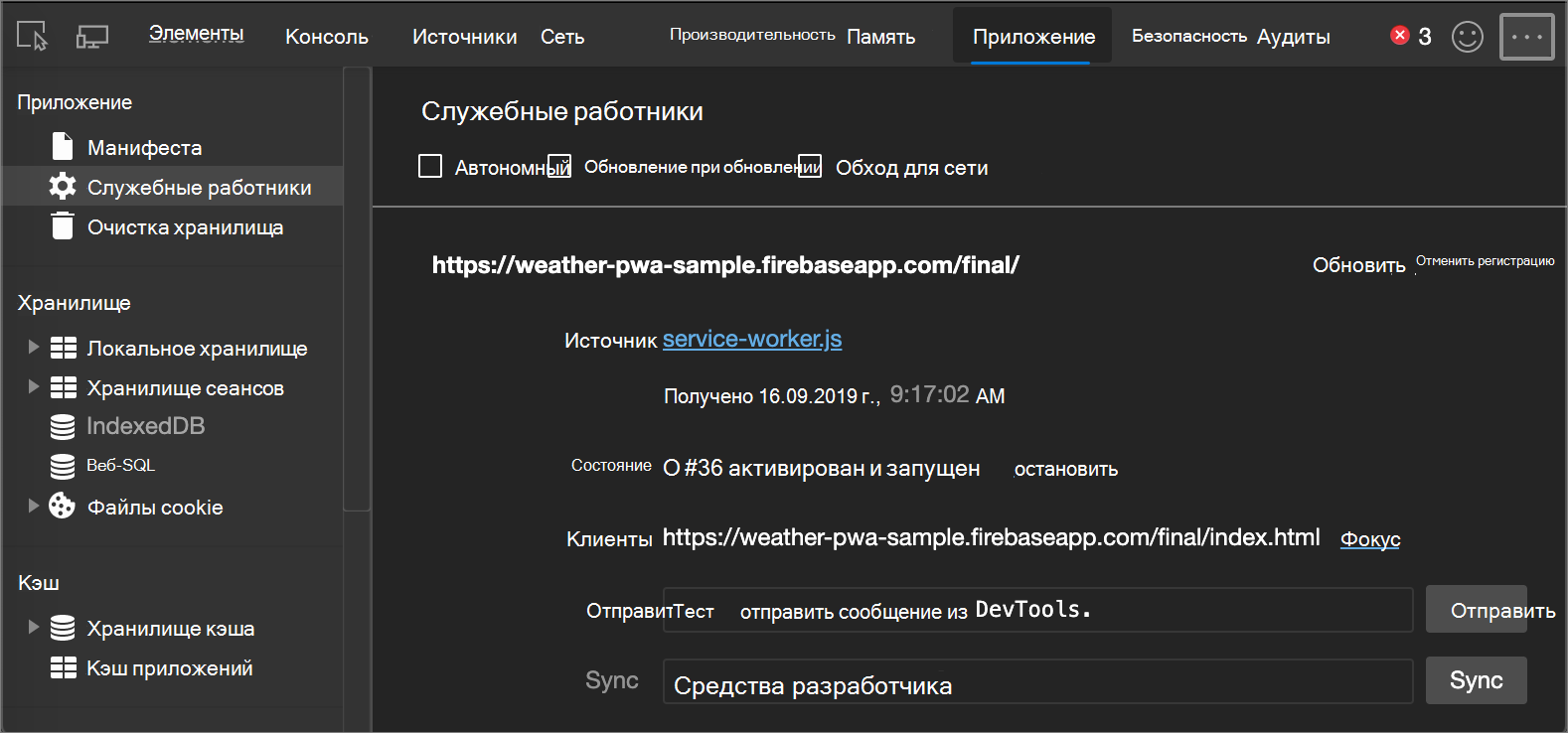1568x733 pixels.
Task: Expand Хранилище кэша tree node
Action: (x=33, y=627)
